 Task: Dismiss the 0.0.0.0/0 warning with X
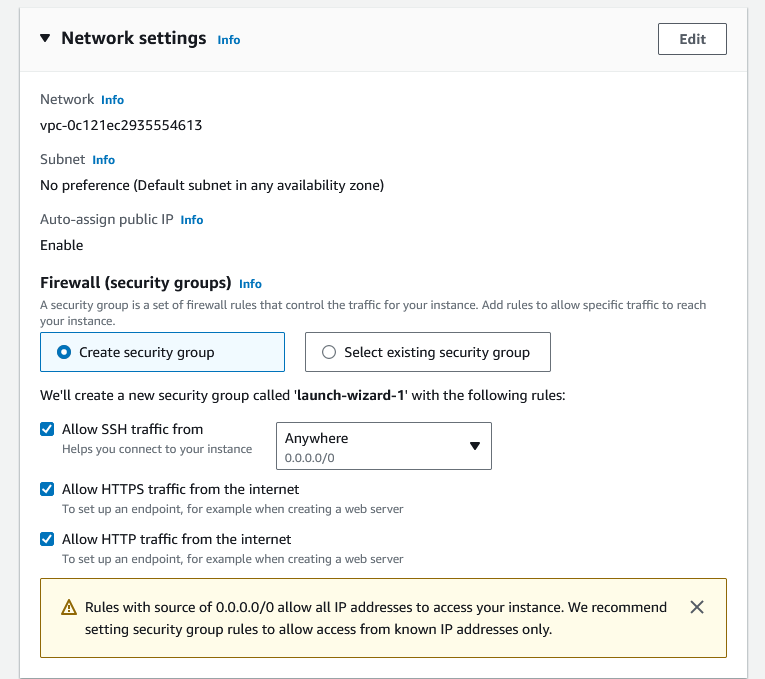697,607
